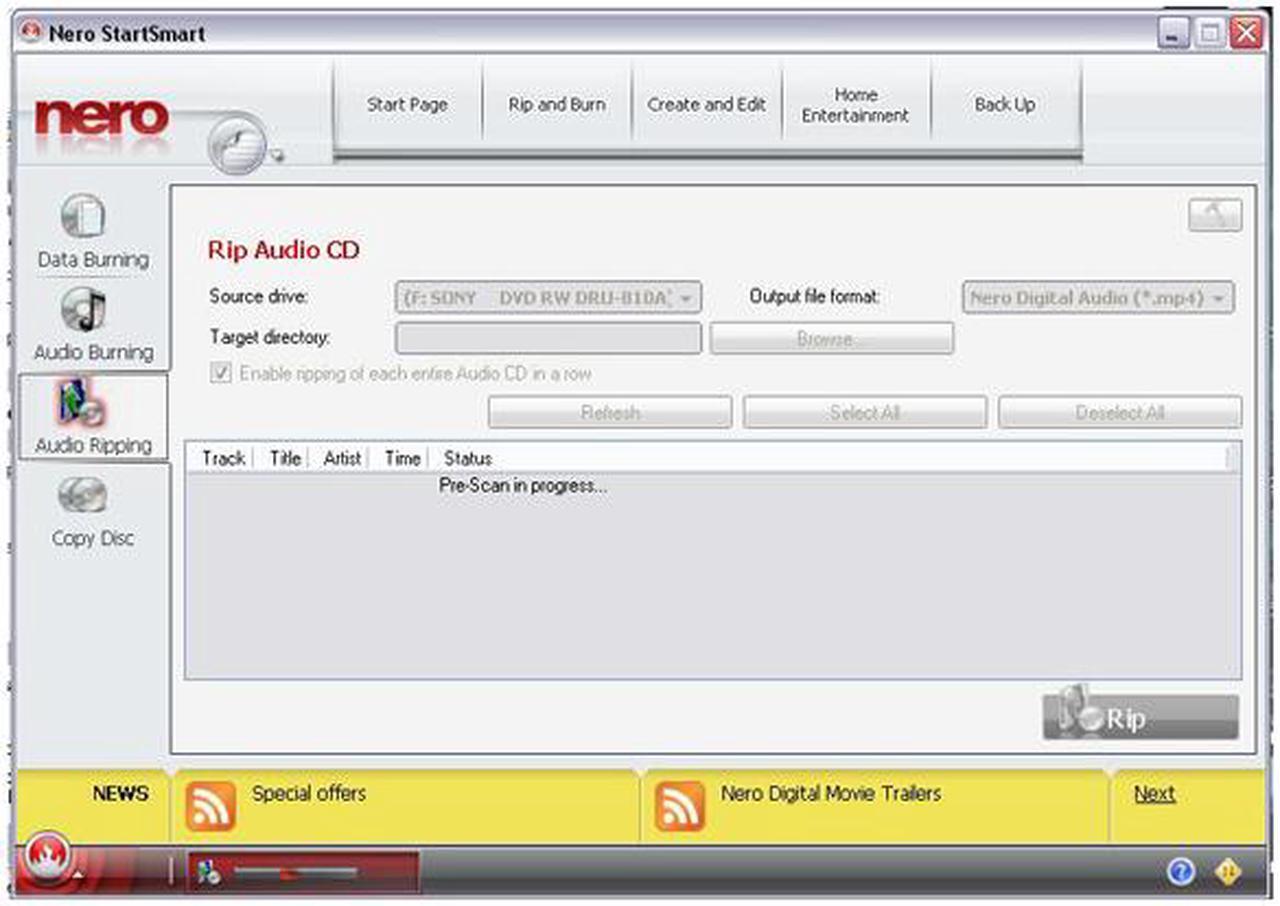
Task: Open the Audio Burning music disc icon
Action: click(x=83, y=310)
